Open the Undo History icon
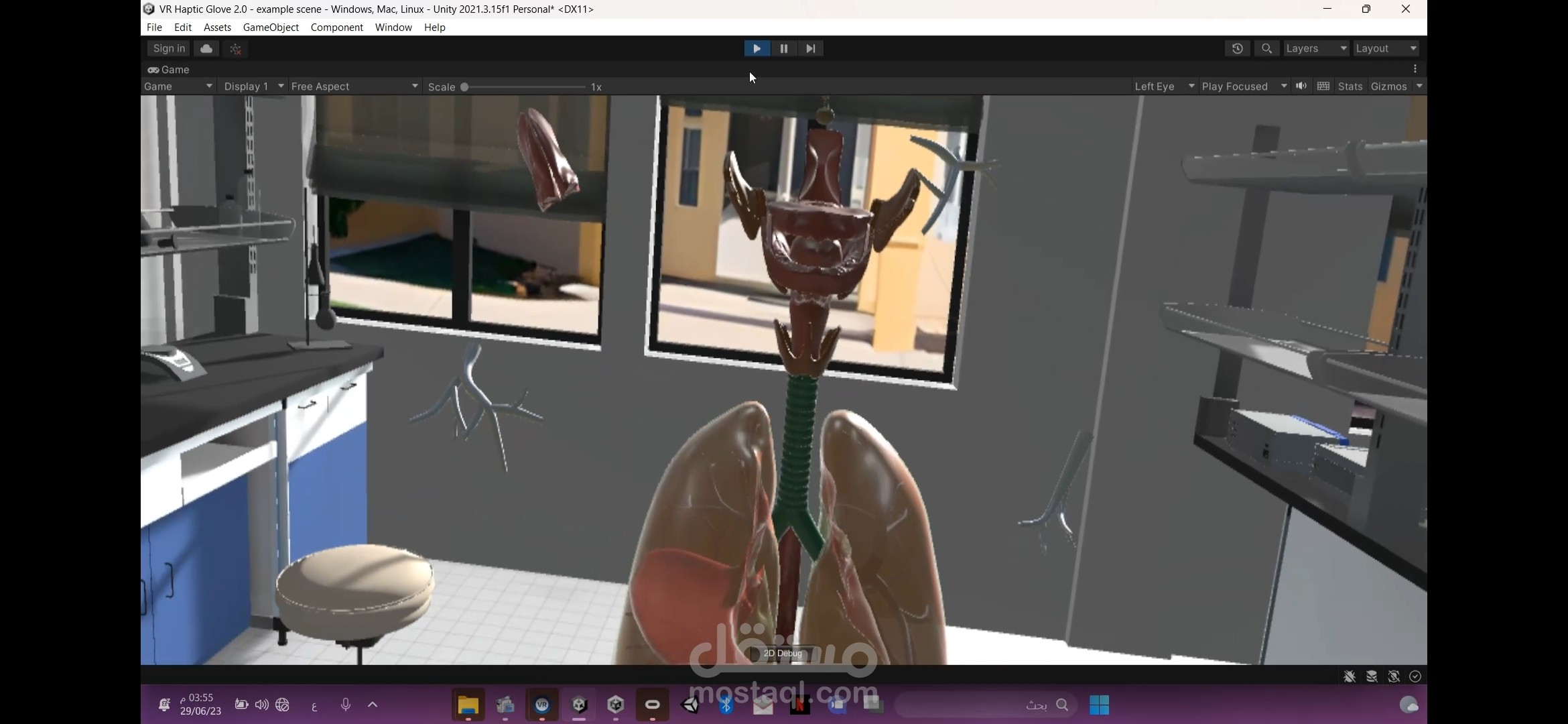 [x=1237, y=48]
